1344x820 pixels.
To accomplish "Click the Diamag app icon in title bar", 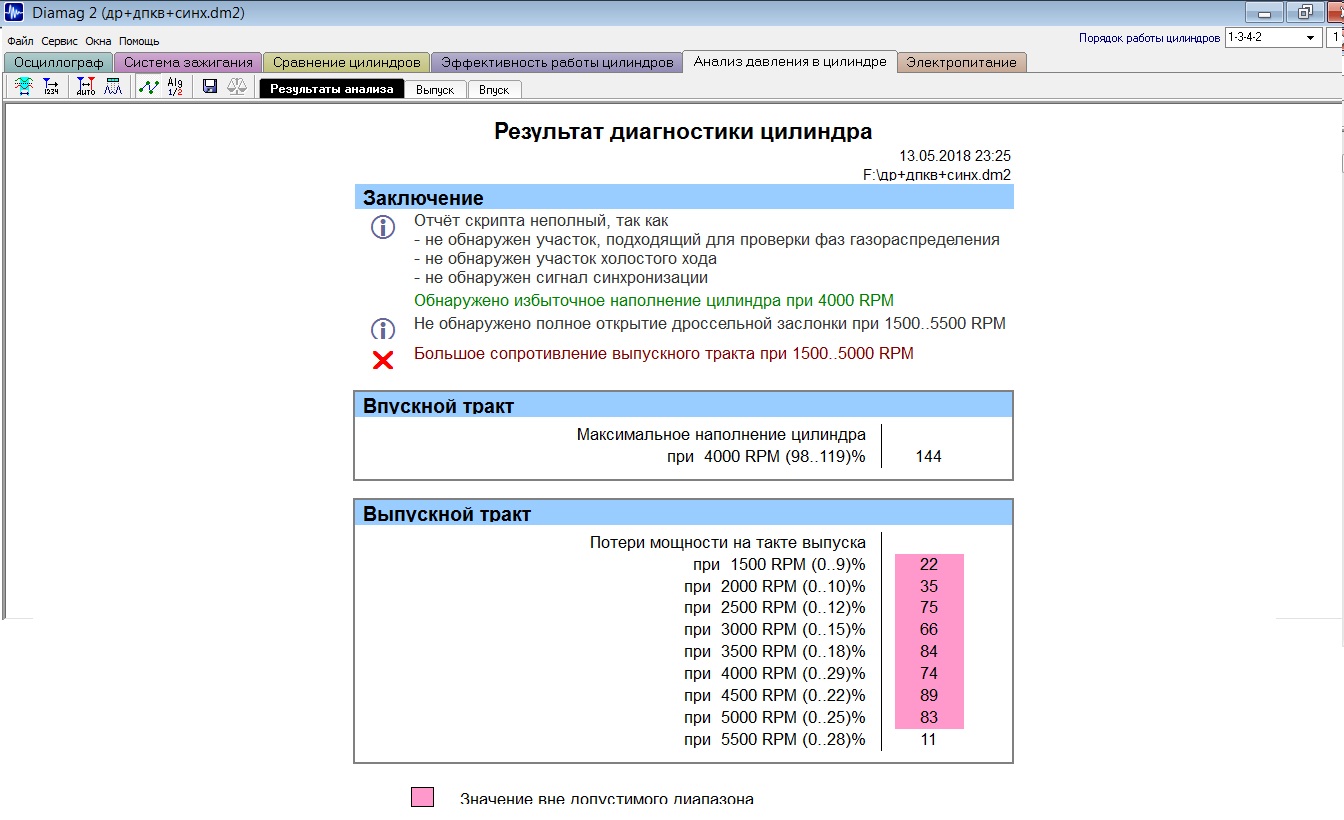I will pos(14,13).
